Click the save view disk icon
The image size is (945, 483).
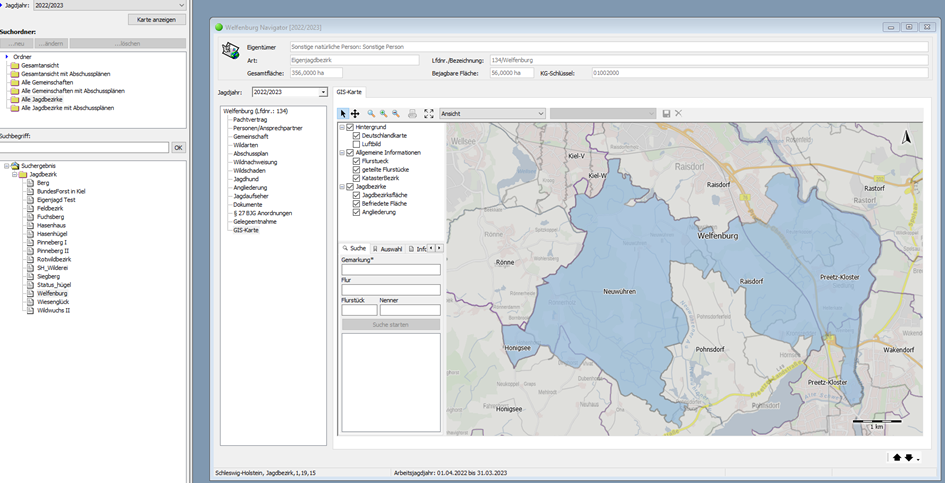click(666, 114)
